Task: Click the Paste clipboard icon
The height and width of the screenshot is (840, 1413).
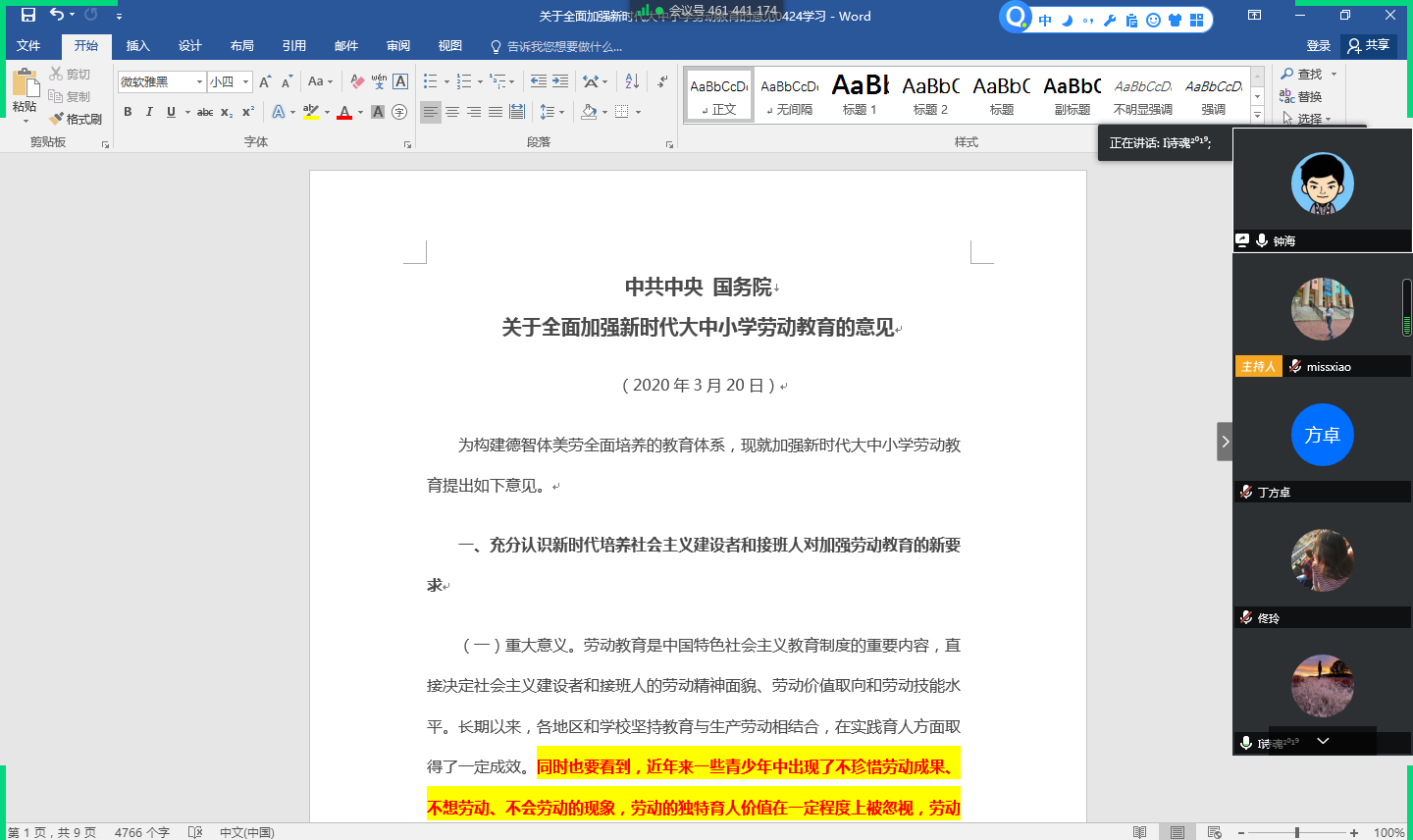Action: point(25,82)
